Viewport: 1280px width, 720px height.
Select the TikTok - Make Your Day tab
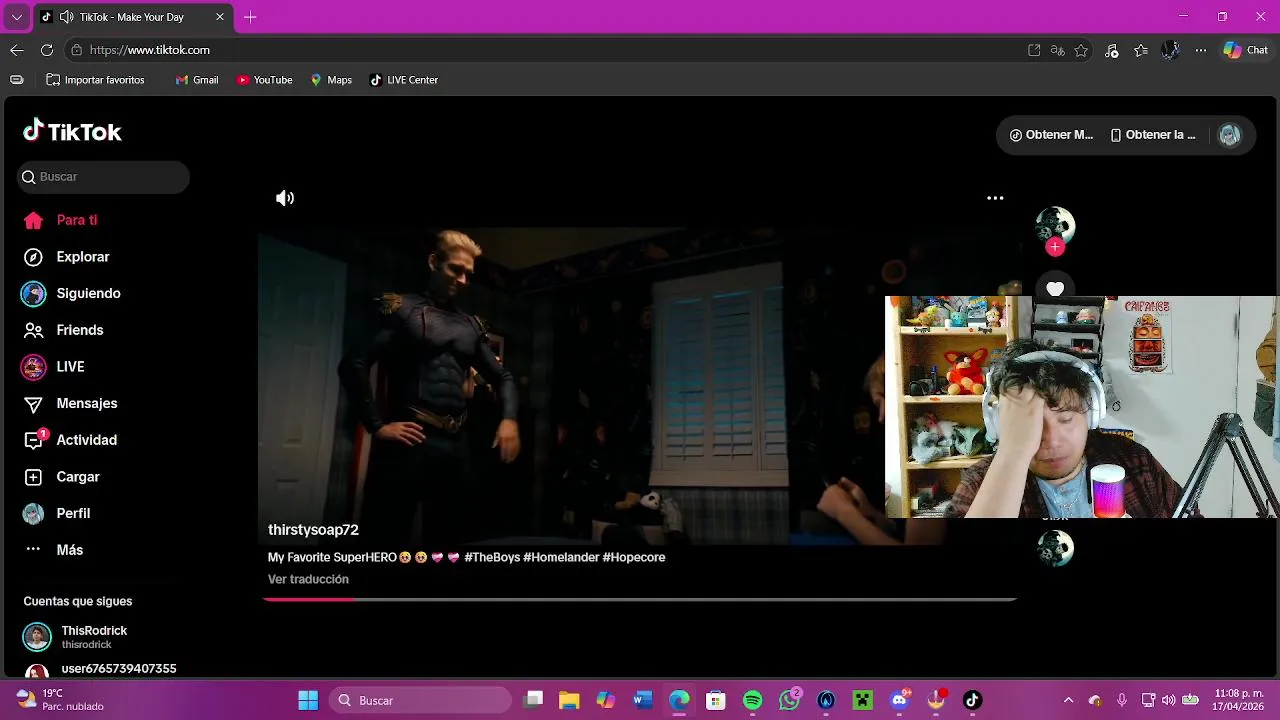point(133,17)
